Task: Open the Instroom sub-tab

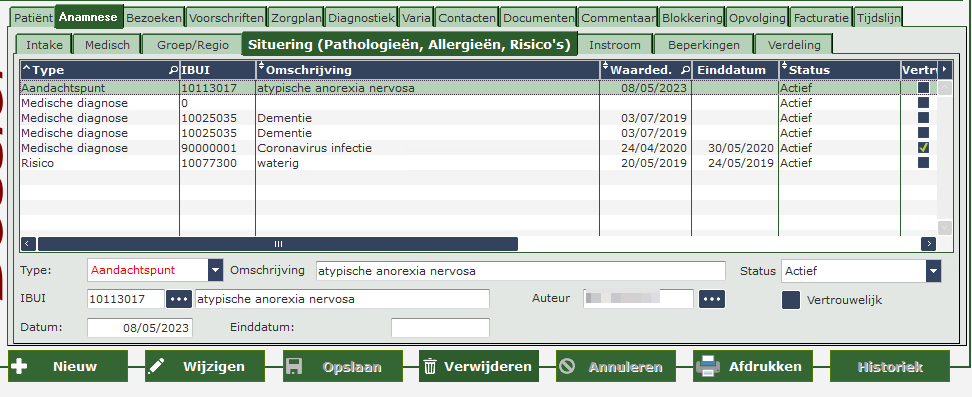Action: coord(614,45)
